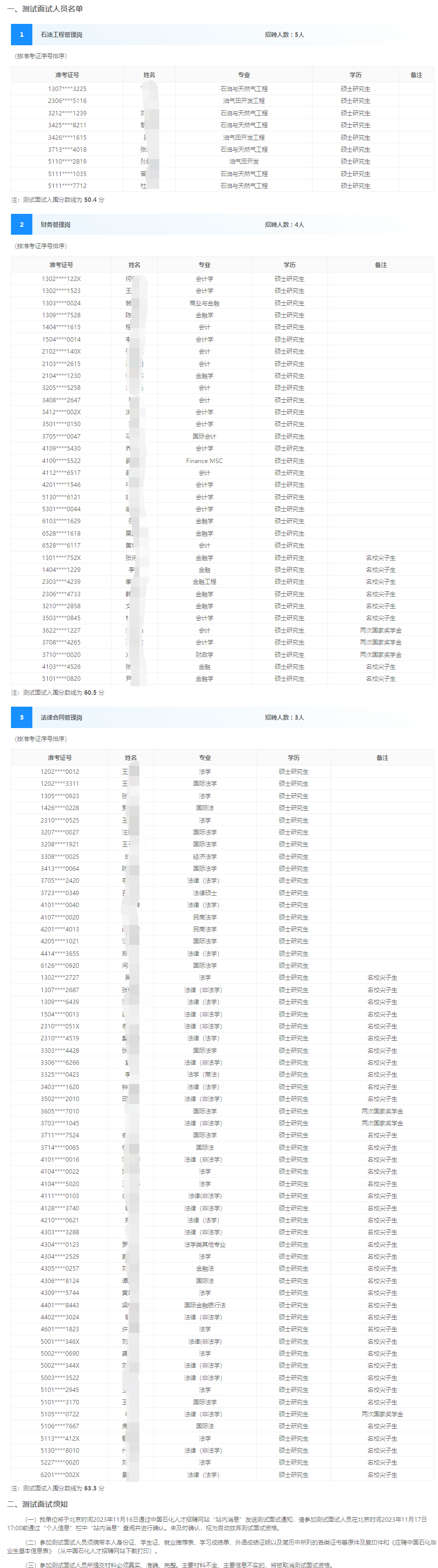Click the 一、测试面试人员名单 heading
This screenshot has height=1568, width=438.
coord(44,8)
